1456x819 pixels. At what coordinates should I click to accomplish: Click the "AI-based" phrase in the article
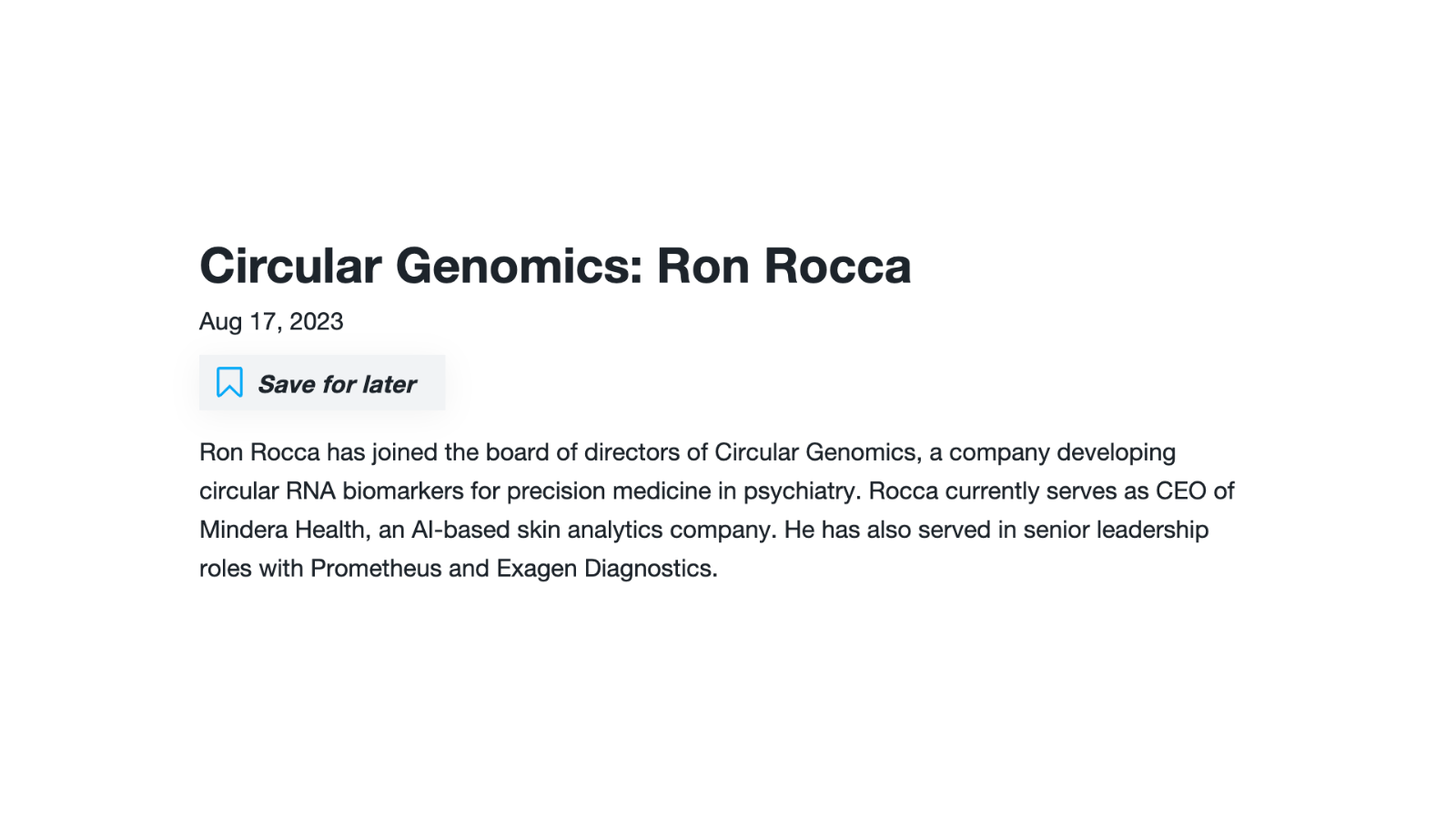460,530
